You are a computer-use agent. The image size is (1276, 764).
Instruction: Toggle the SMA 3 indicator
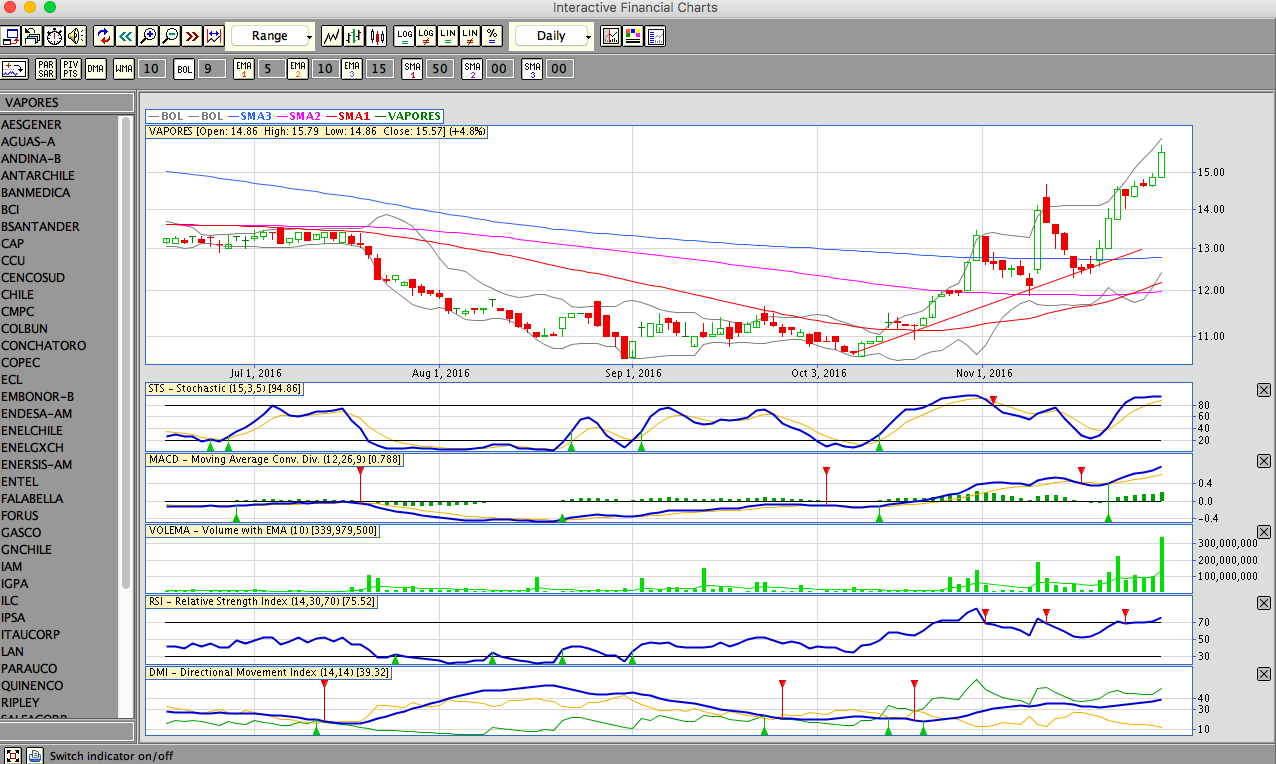(x=532, y=69)
